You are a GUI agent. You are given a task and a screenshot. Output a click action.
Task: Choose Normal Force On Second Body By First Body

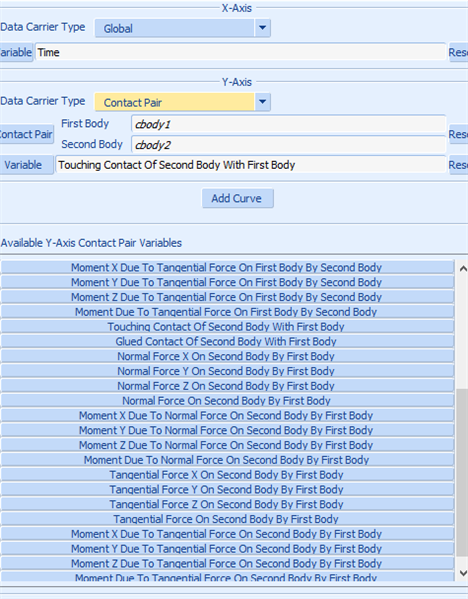227,400
